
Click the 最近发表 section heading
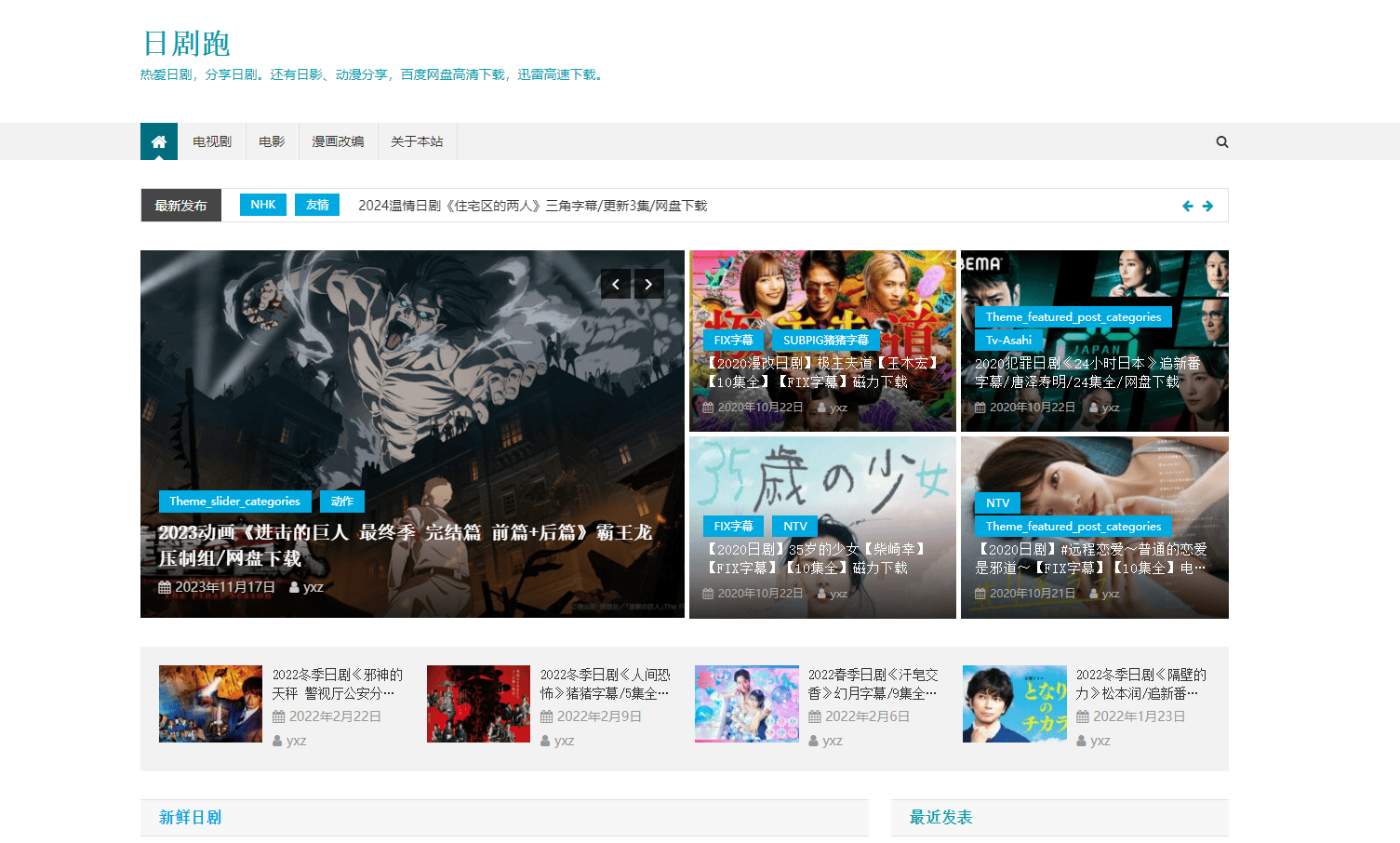[x=940, y=817]
